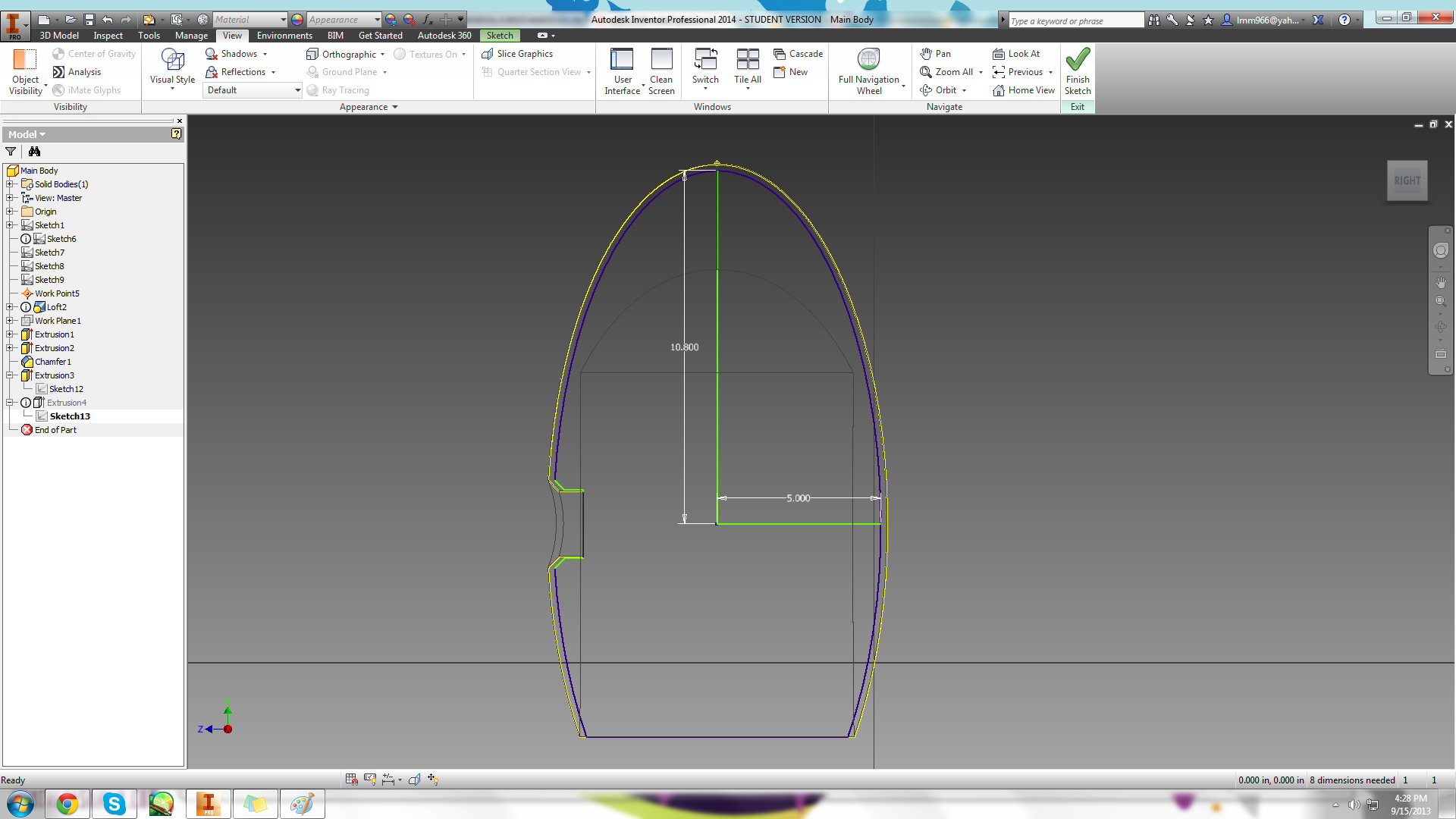The image size is (1456, 819).
Task: Click the Model browser help icon
Action: tap(176, 134)
